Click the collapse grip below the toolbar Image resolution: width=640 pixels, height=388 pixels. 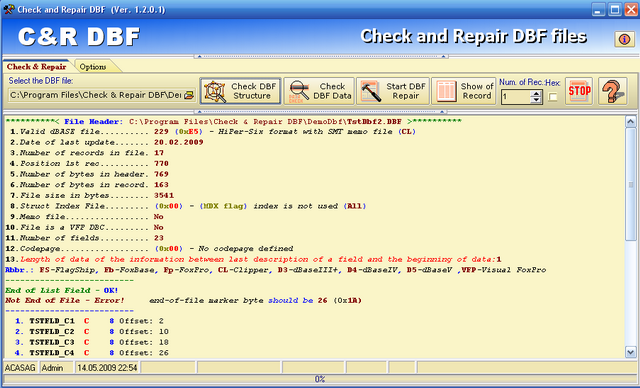[321, 111]
